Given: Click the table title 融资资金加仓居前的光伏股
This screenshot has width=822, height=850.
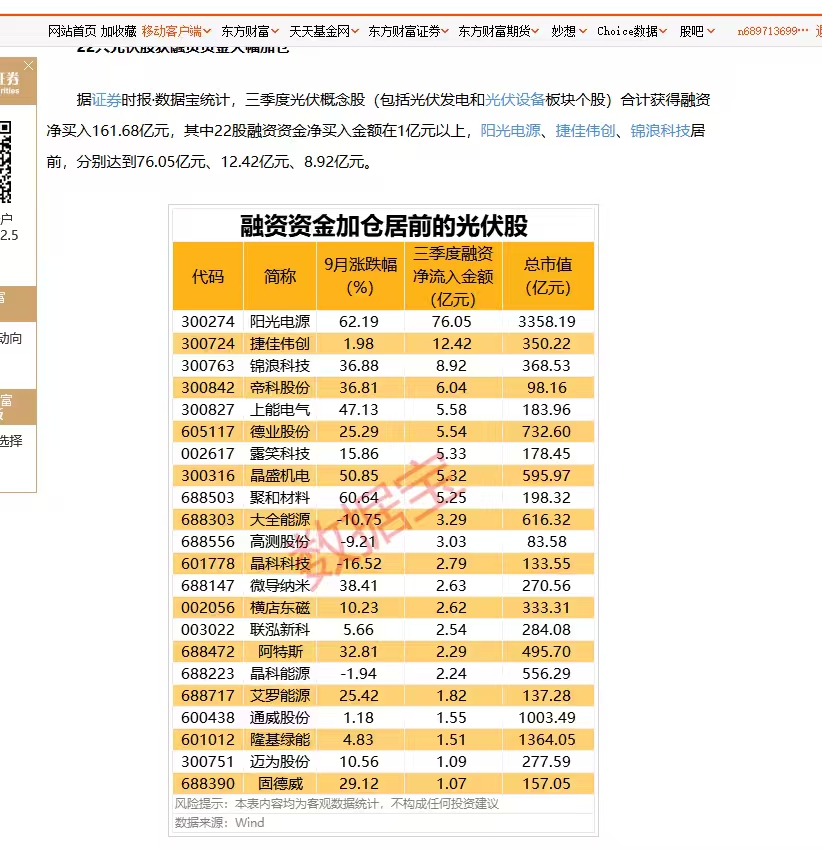Looking at the screenshot, I should pos(383,226).
